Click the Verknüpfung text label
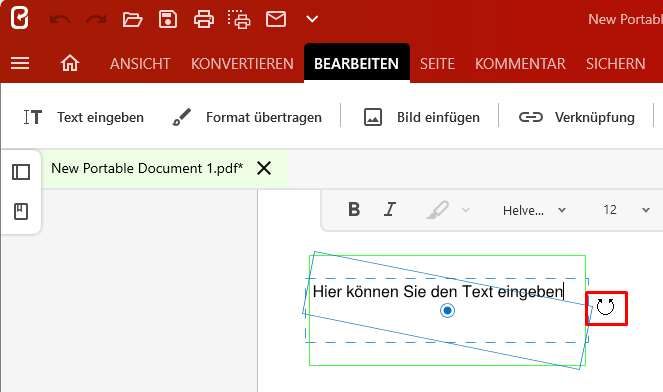The image size is (663, 392). pos(595,117)
